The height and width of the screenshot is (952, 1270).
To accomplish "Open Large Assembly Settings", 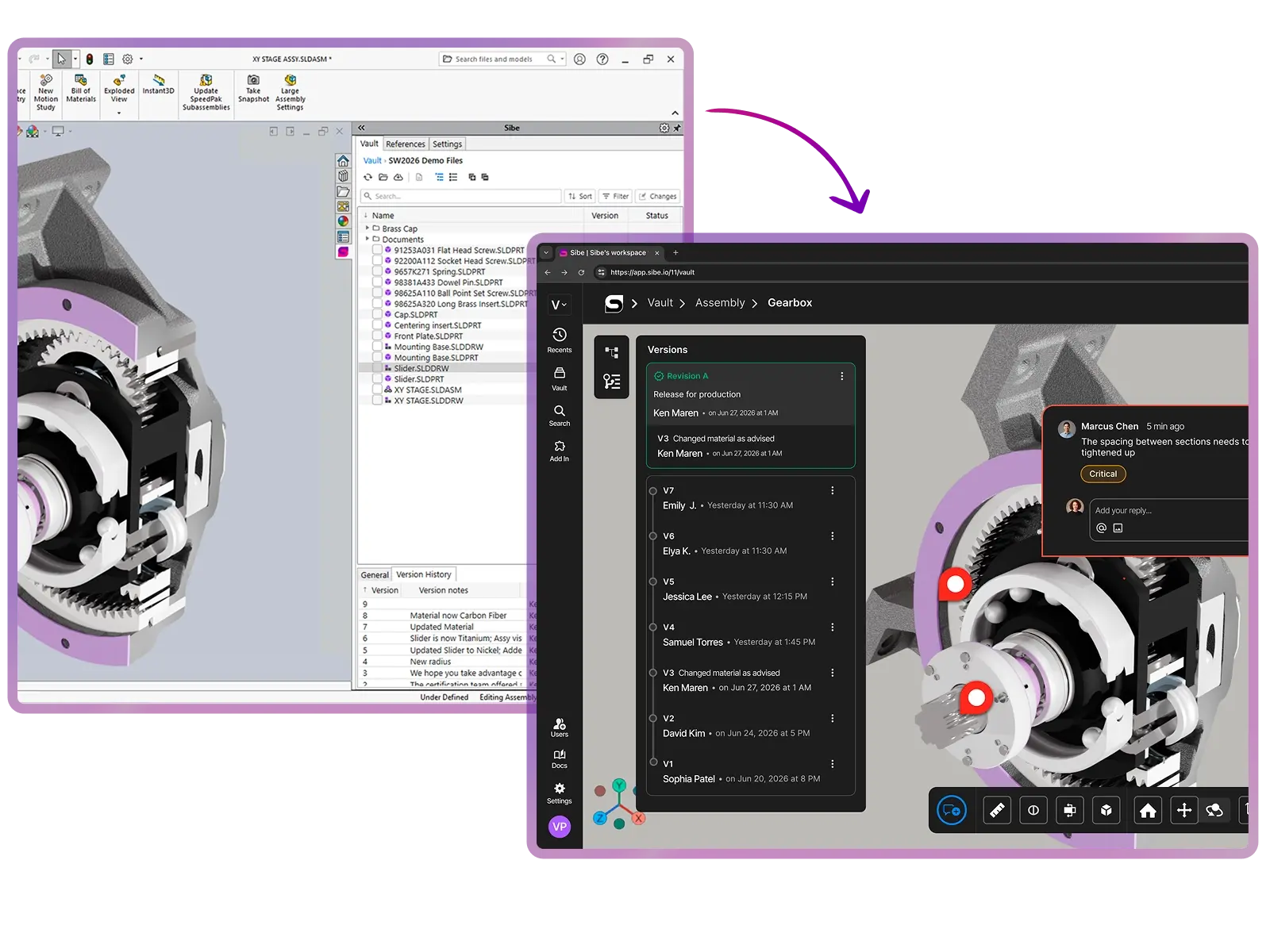I will (x=290, y=92).
